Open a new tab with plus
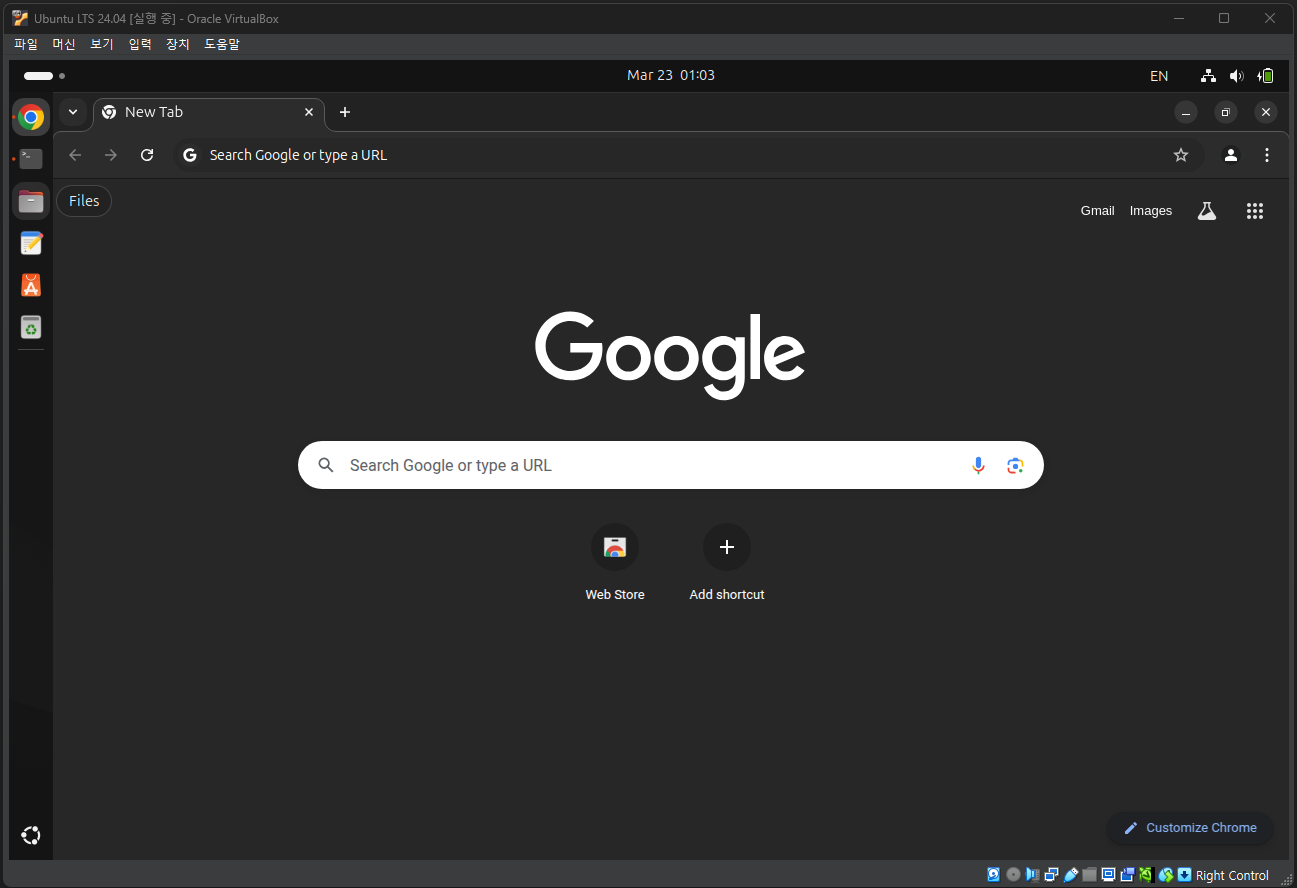The height and width of the screenshot is (888, 1297). tap(345, 112)
